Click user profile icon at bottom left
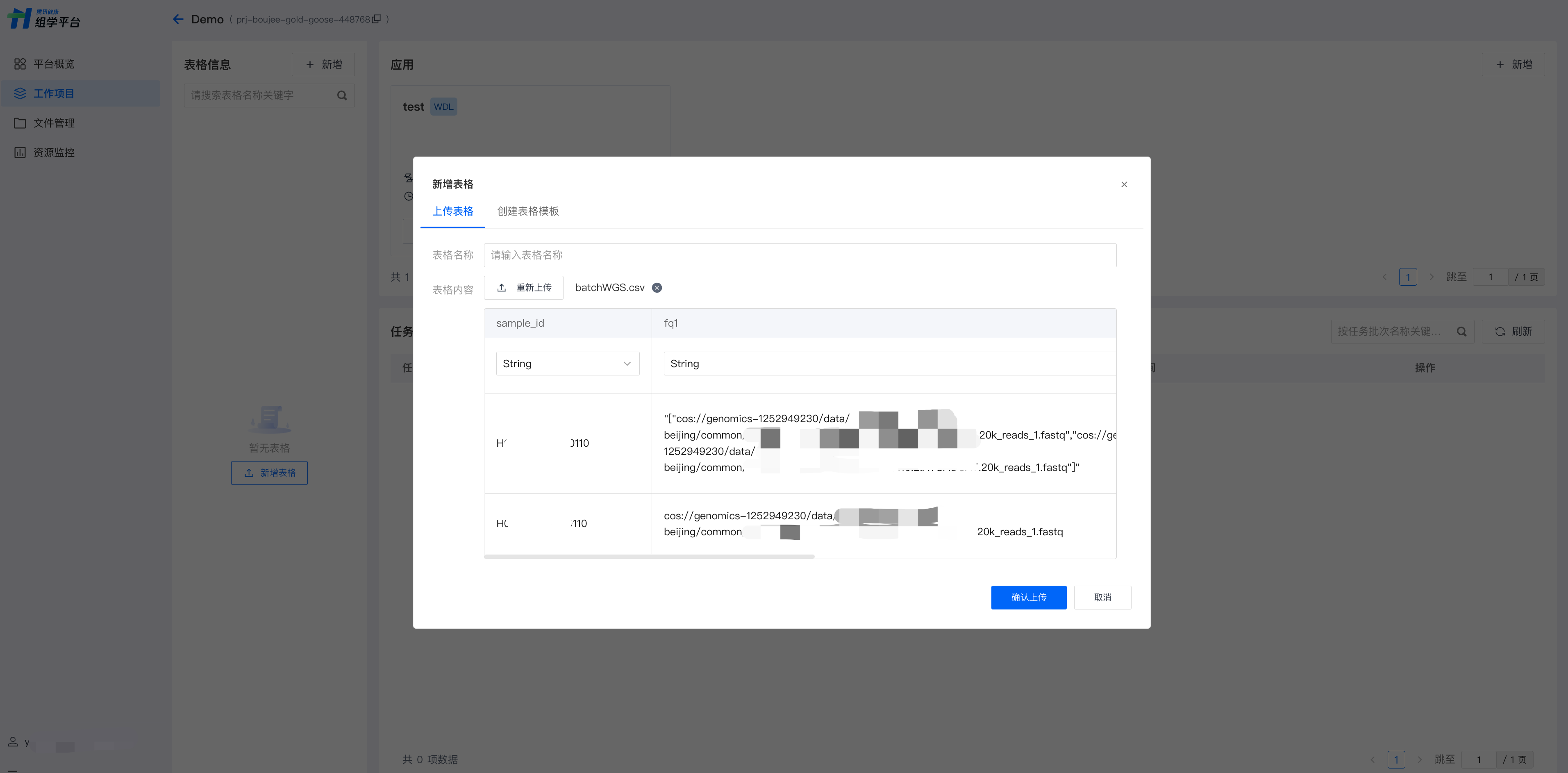Viewport: 1568px width, 773px height. 13,741
